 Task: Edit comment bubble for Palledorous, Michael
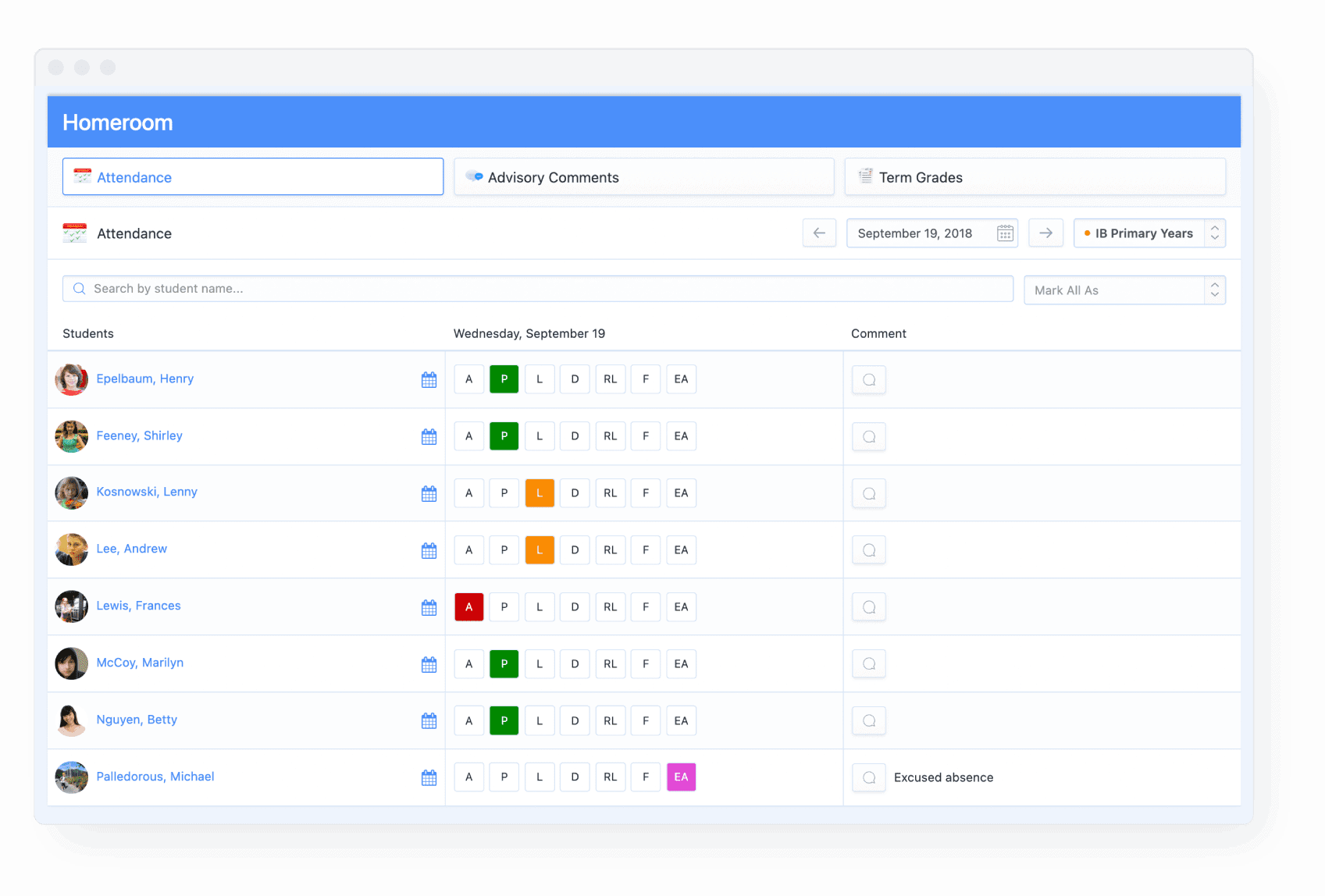click(x=869, y=778)
